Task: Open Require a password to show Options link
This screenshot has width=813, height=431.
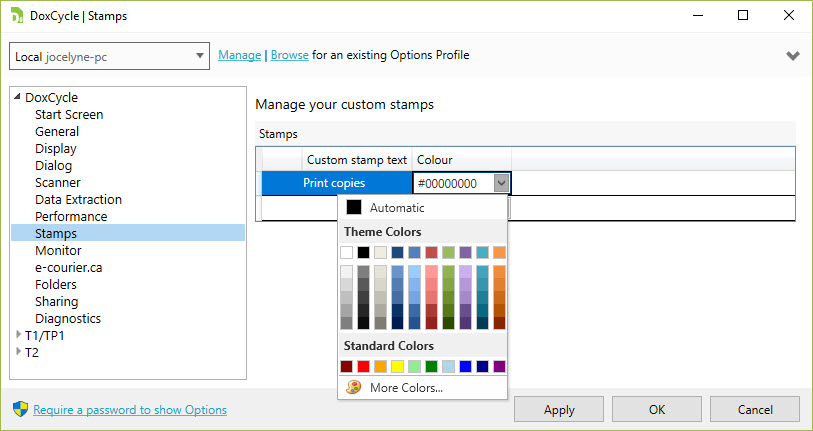Action: [130, 410]
